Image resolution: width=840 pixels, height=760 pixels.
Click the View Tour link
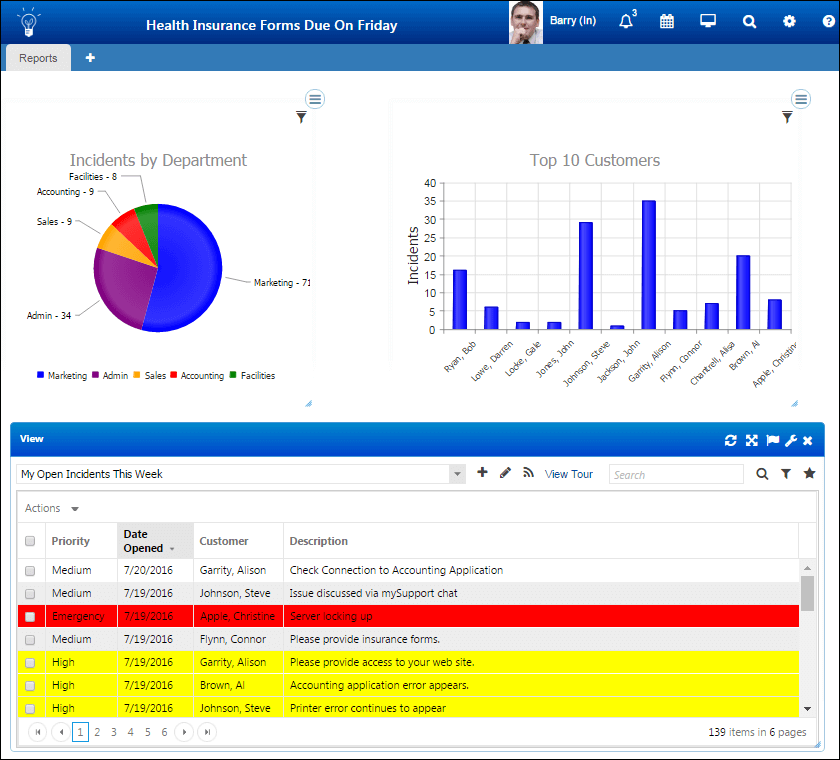[x=568, y=474]
